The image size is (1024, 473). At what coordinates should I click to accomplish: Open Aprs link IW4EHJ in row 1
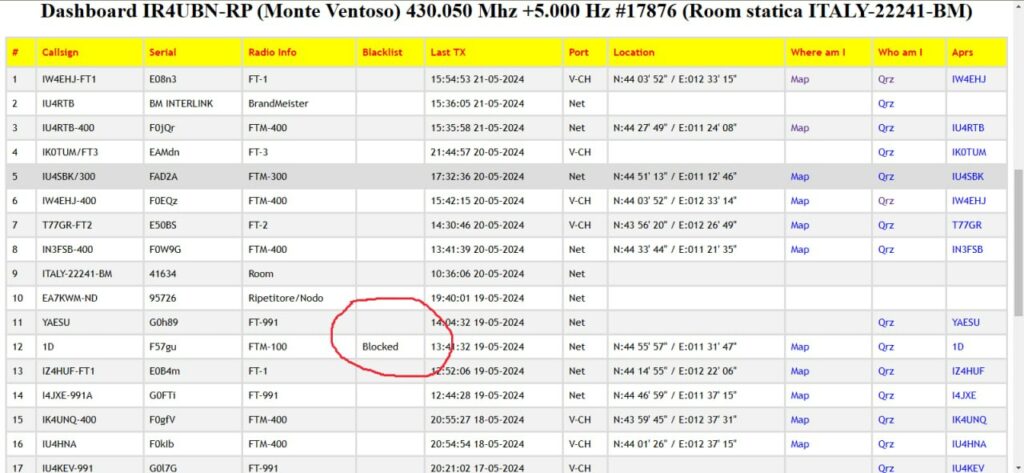point(969,80)
